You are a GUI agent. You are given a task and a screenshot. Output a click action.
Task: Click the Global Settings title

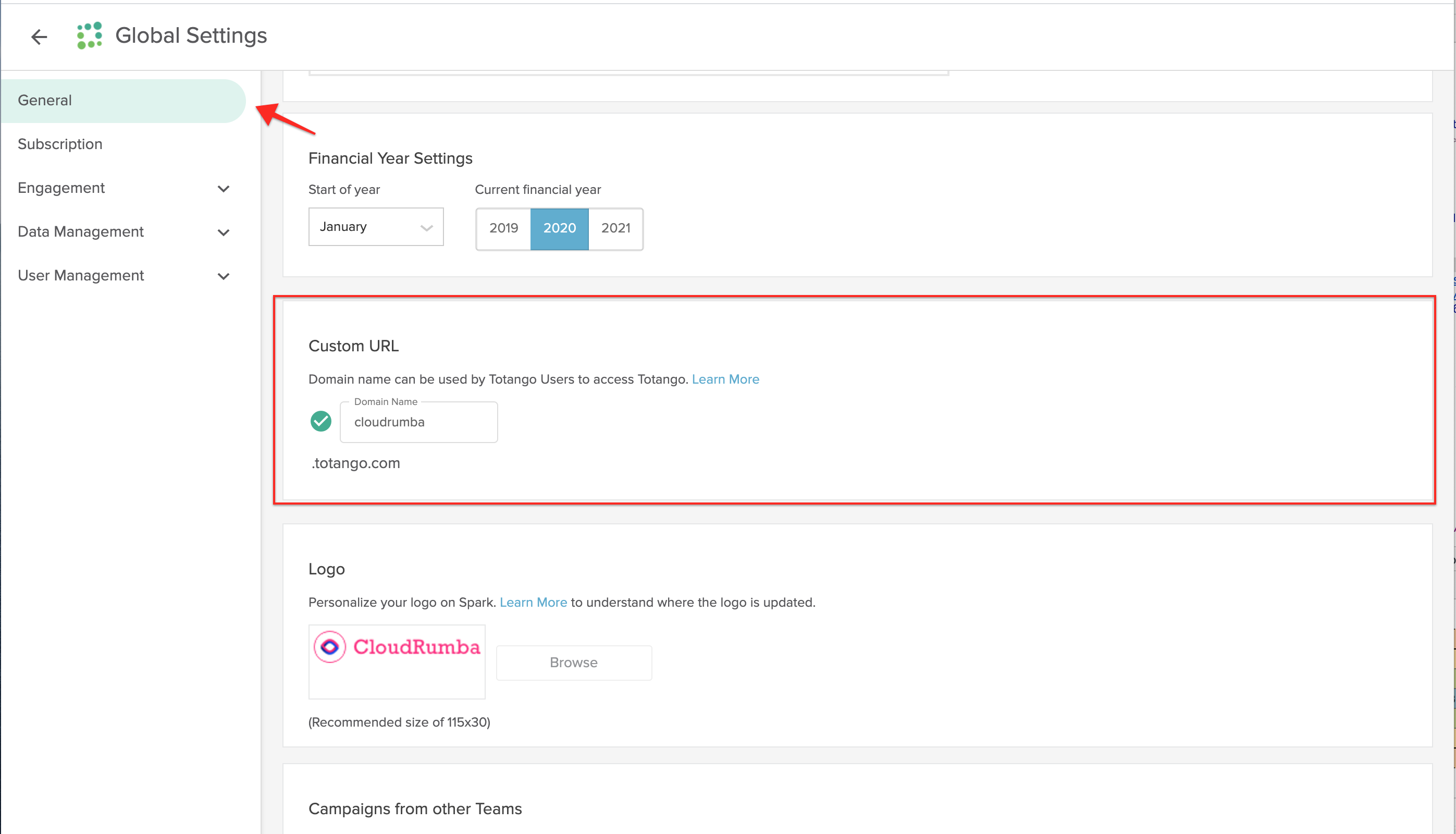[191, 35]
